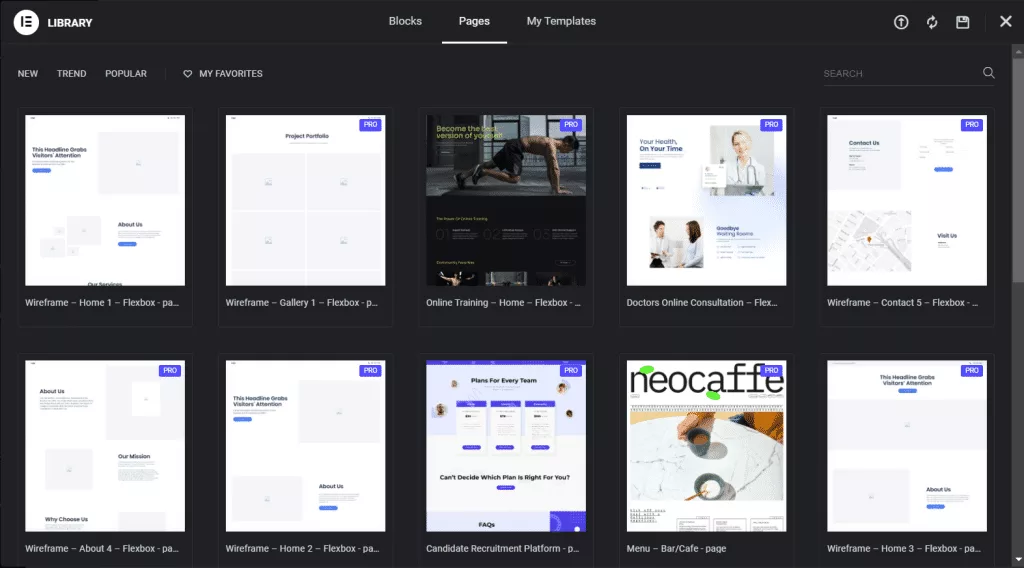Close the library with X icon

click(x=1006, y=22)
